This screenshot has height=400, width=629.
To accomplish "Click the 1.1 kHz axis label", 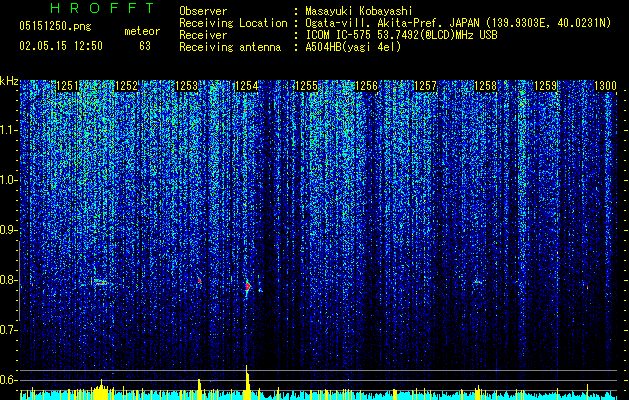I will tap(9, 130).
